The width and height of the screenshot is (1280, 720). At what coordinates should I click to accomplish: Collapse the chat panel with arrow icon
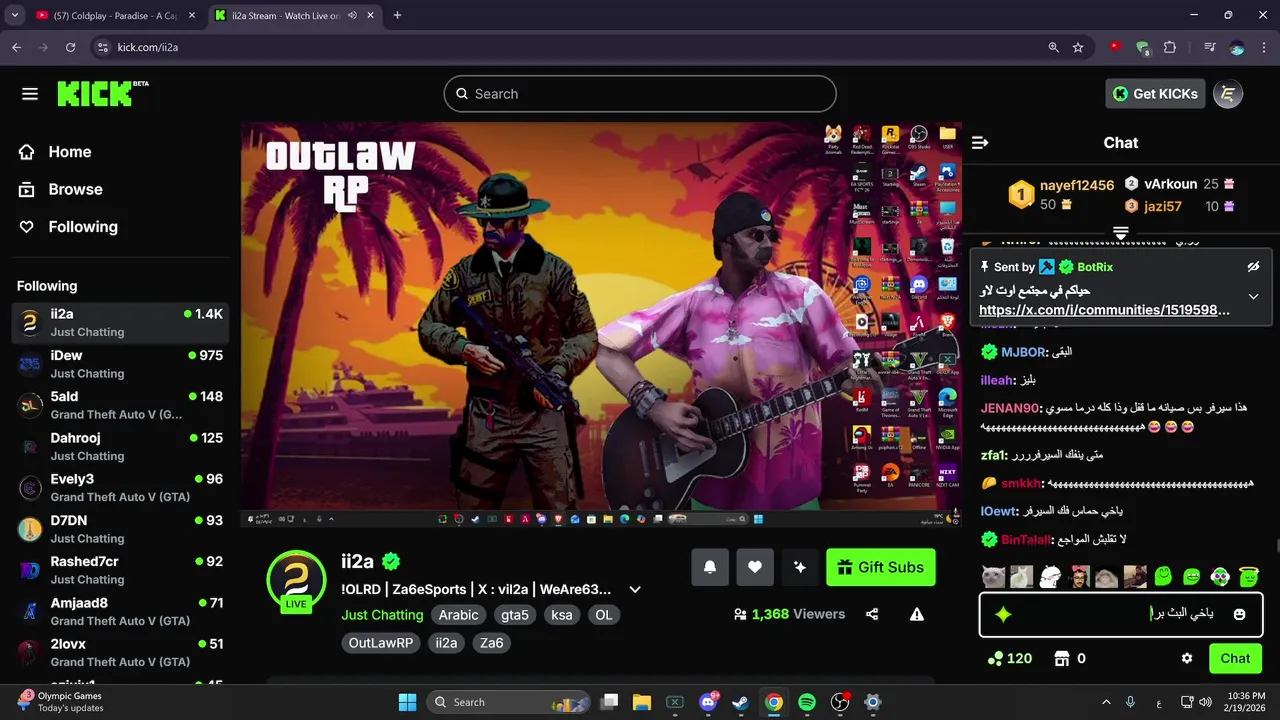980,143
